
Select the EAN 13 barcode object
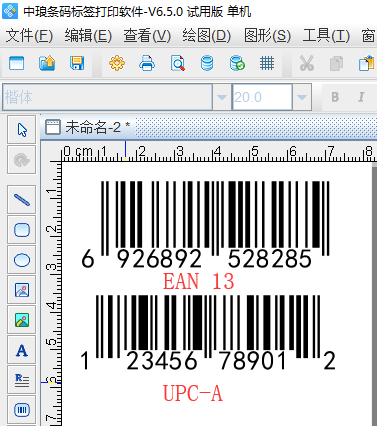coord(206,224)
